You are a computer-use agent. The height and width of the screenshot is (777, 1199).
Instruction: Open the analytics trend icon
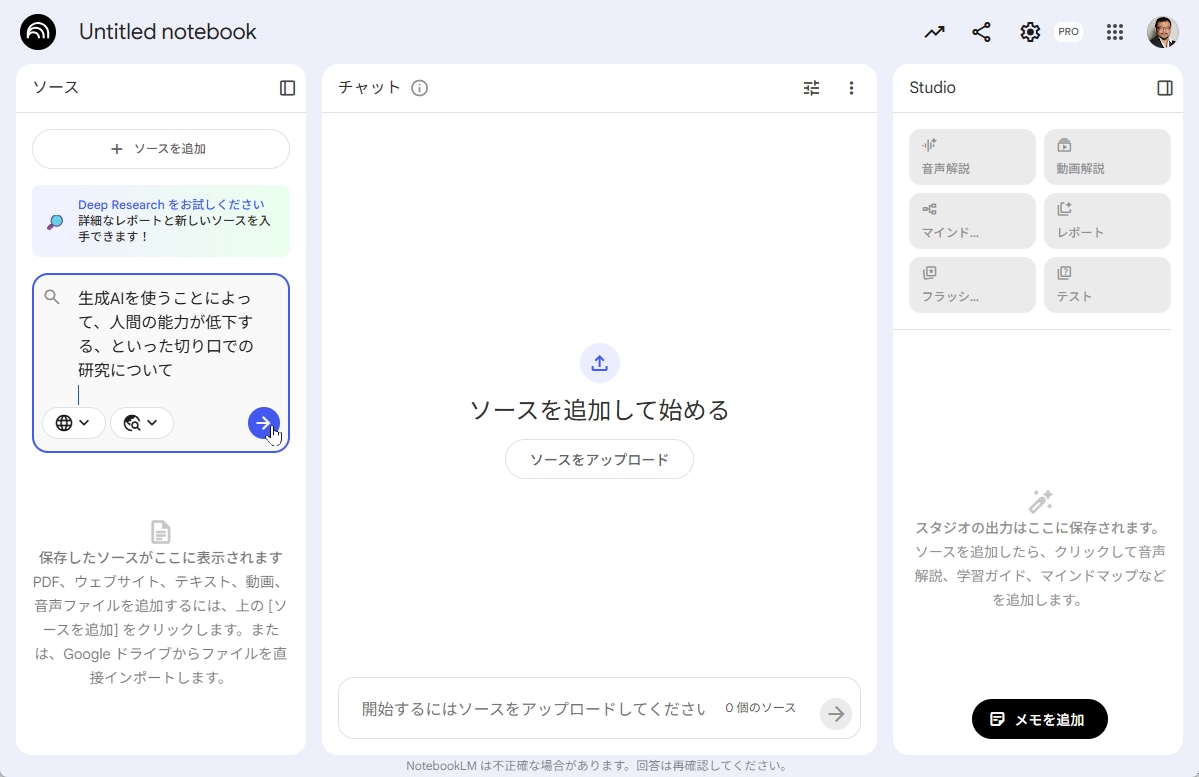pyautogui.click(x=934, y=32)
